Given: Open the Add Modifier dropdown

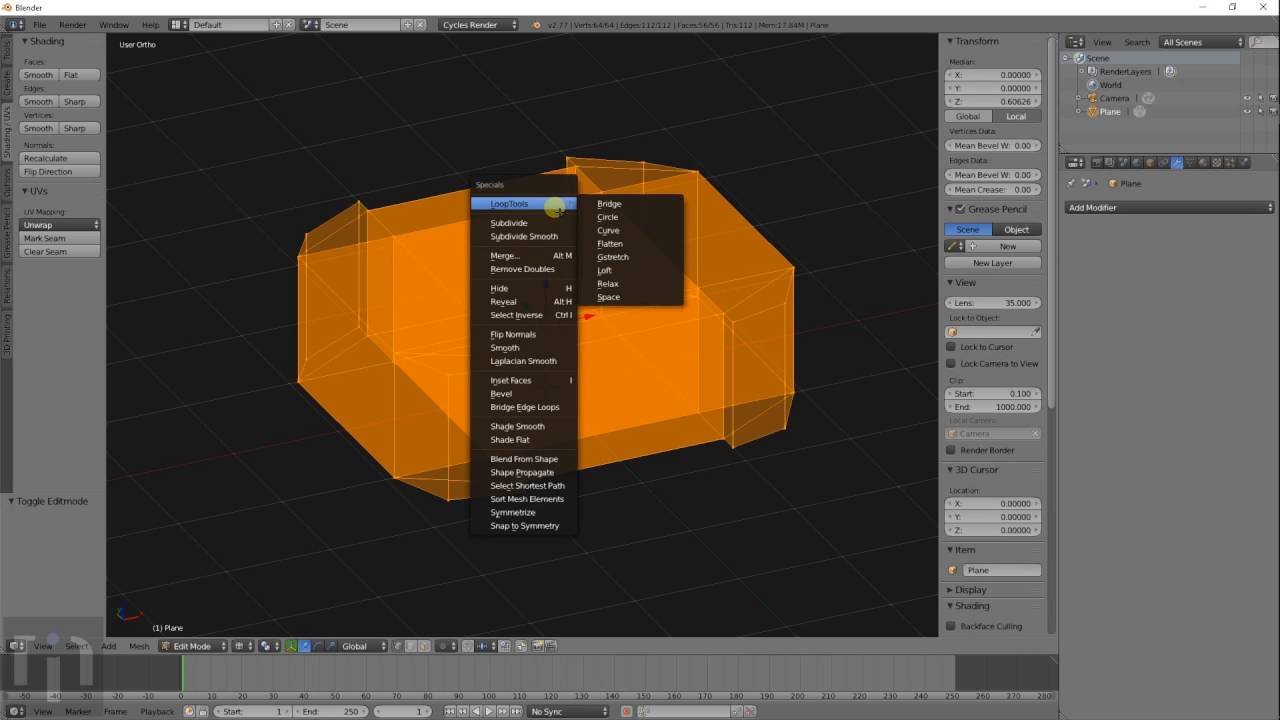Looking at the screenshot, I should [1170, 208].
